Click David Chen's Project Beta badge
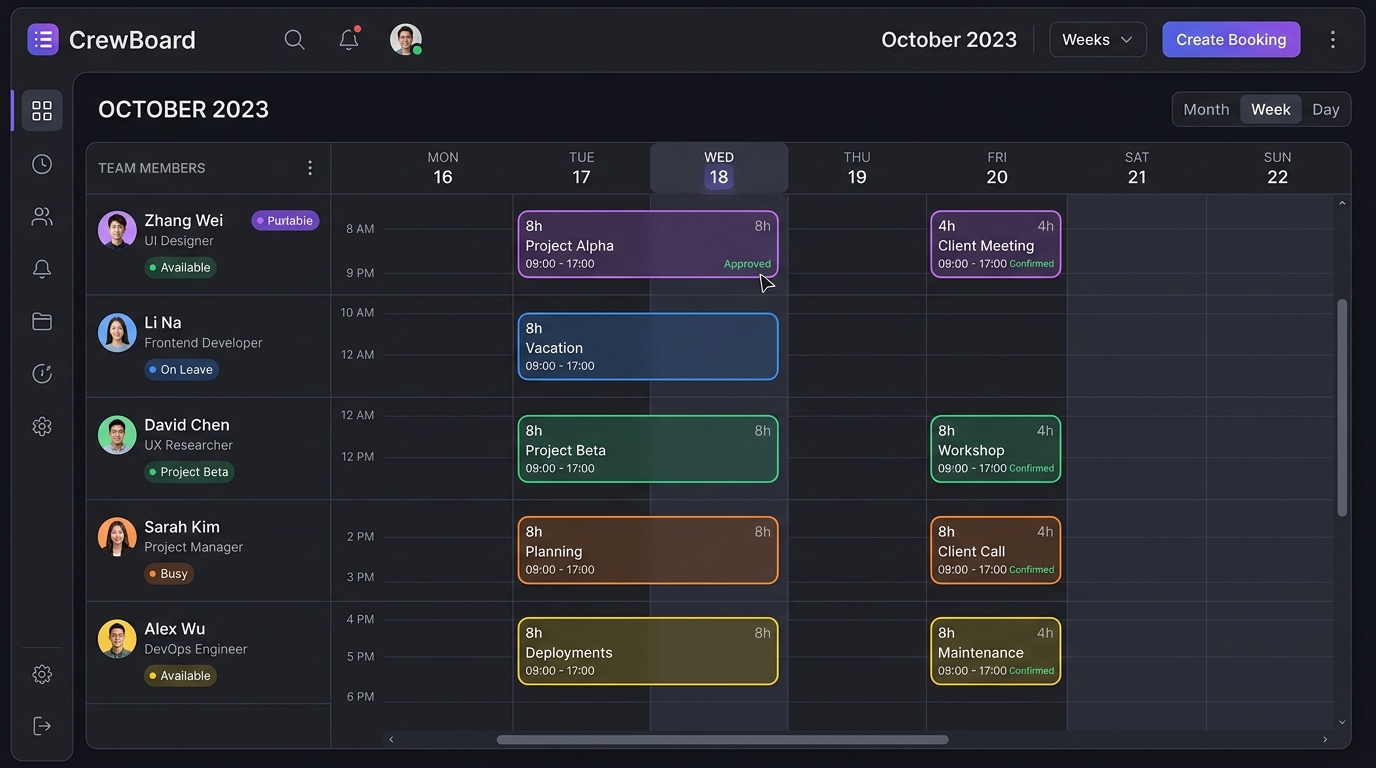This screenshot has width=1376, height=768. 189,472
